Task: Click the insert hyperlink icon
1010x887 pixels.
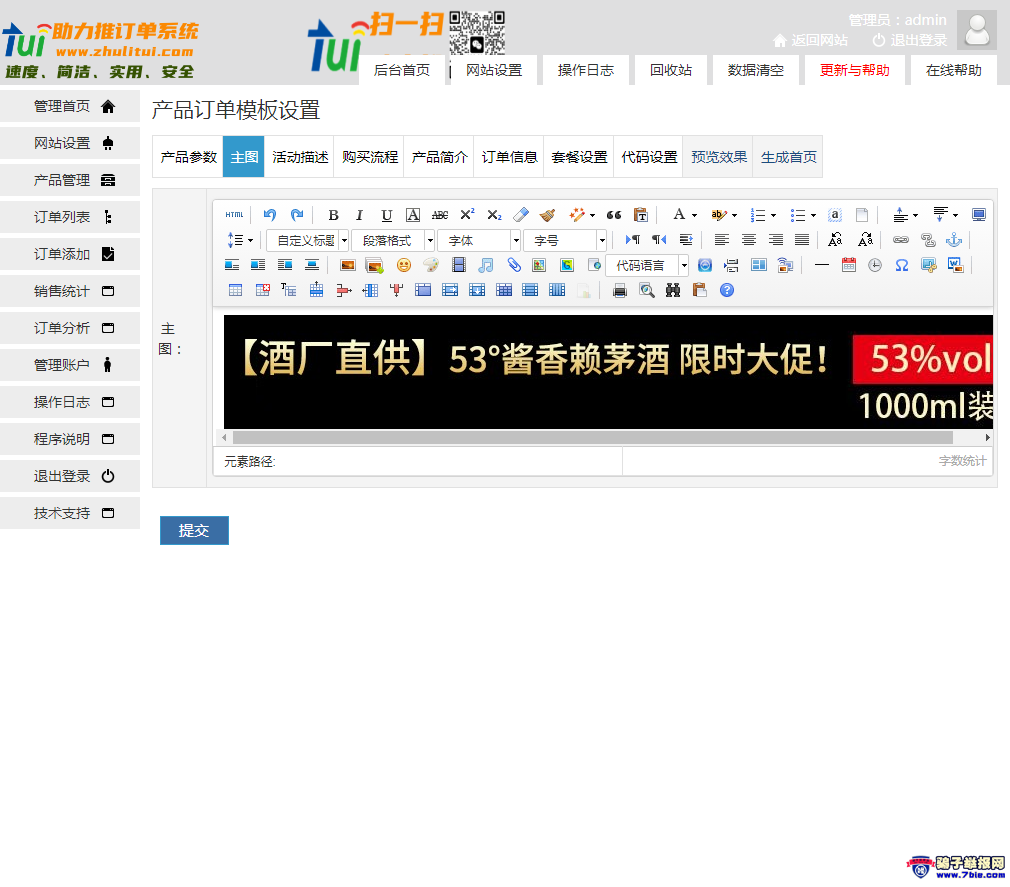Action: [x=900, y=240]
